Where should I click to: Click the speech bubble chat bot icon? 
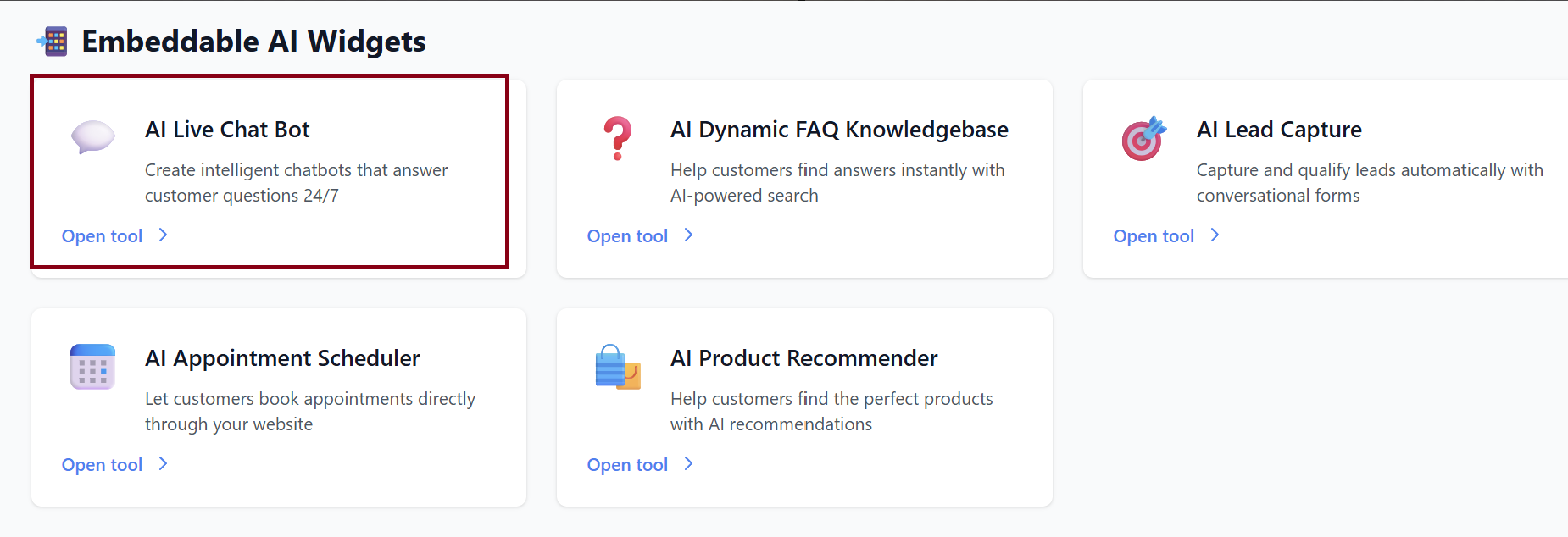(x=92, y=136)
